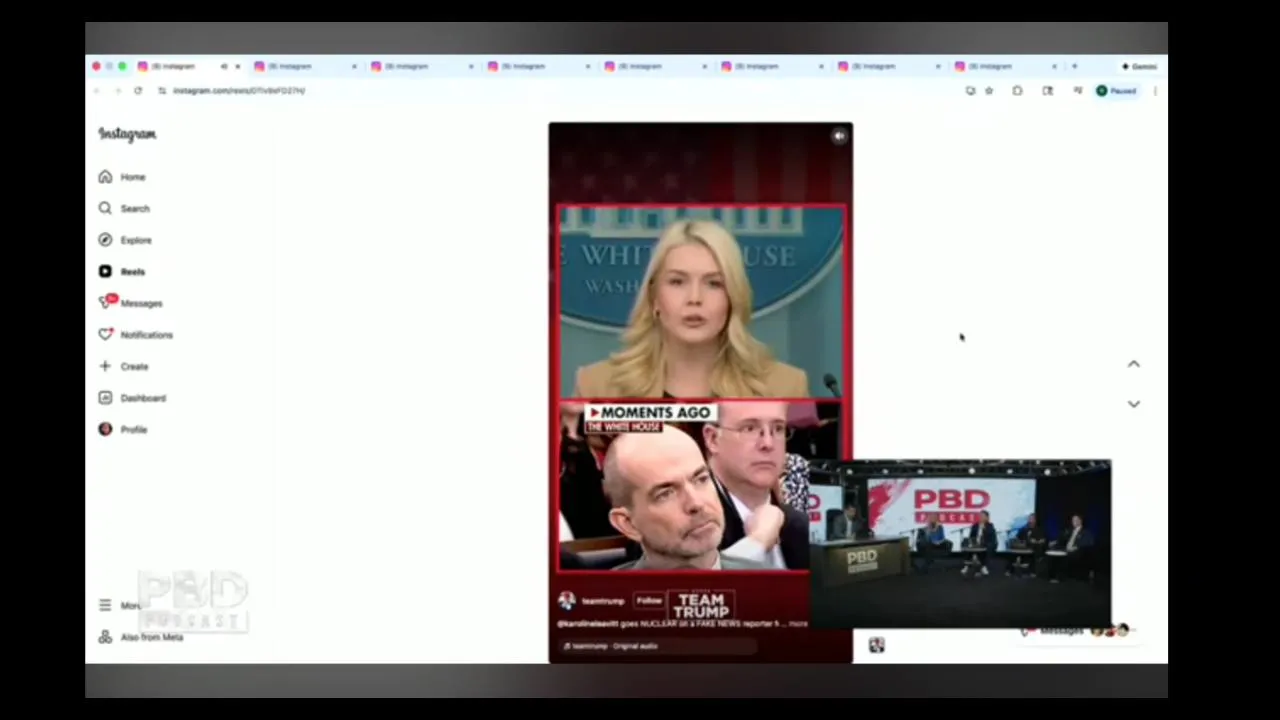The width and height of the screenshot is (1280, 720).
Task: Open Search from the sidebar
Action: coord(124,208)
